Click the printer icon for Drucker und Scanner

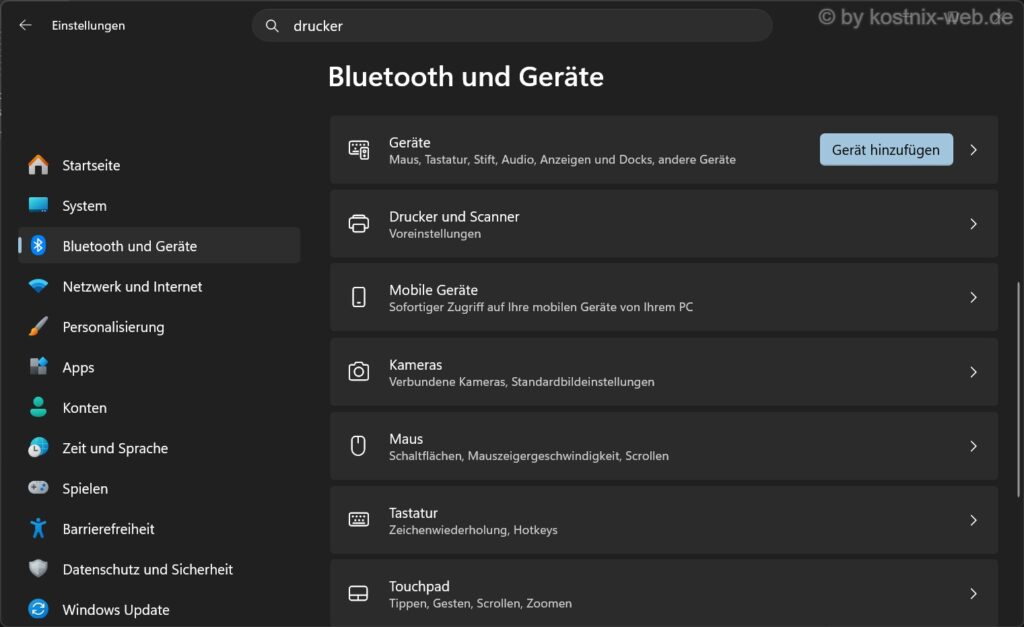pyautogui.click(x=359, y=224)
